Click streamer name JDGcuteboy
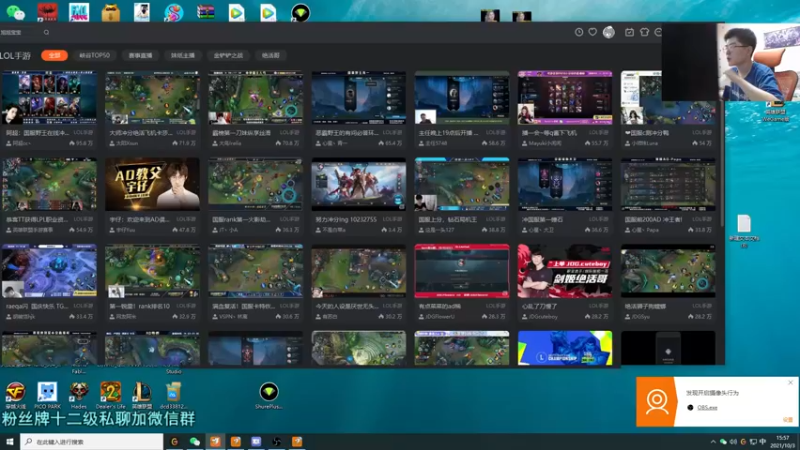800x450 pixels. point(542,317)
